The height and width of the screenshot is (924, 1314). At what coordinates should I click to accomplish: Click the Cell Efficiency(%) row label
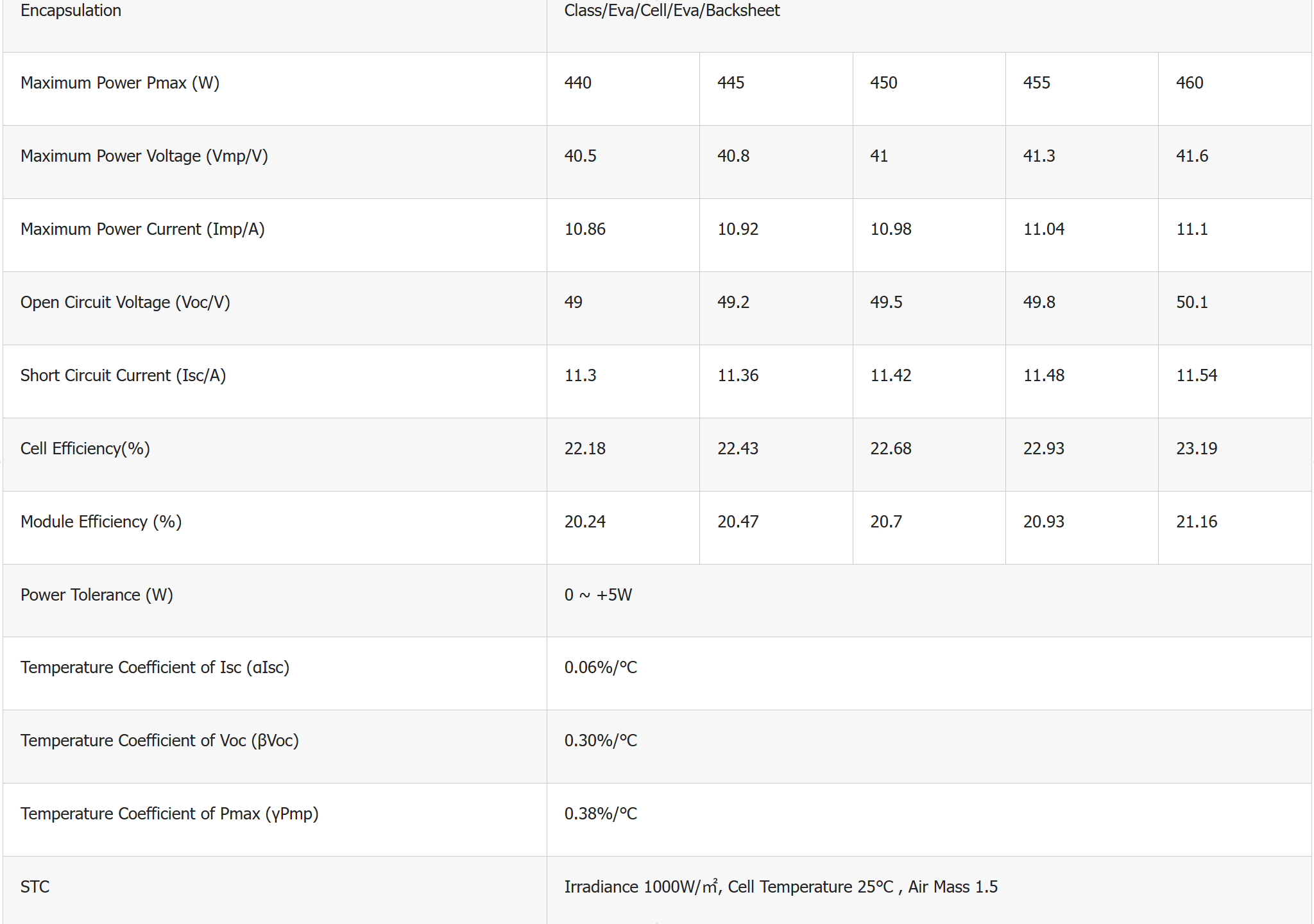85,449
